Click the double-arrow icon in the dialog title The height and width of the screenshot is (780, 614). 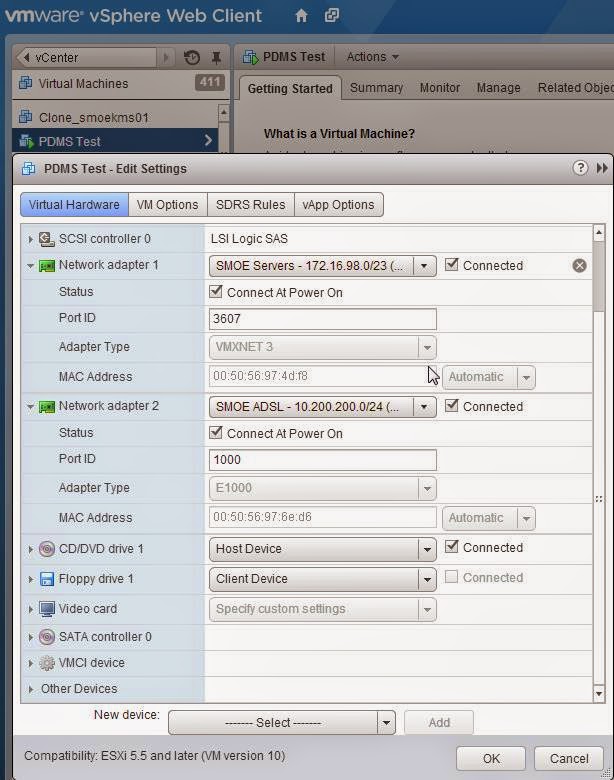click(602, 168)
